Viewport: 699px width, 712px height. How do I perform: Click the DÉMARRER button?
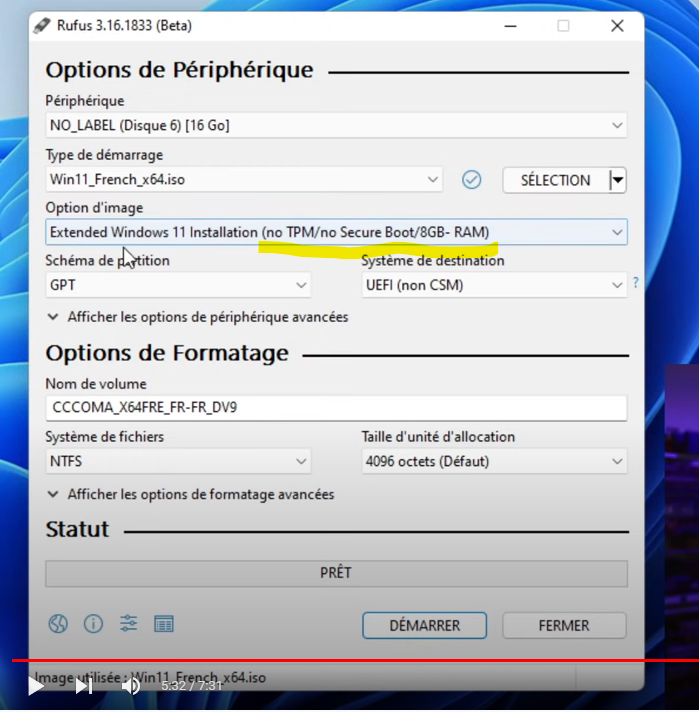(x=424, y=625)
